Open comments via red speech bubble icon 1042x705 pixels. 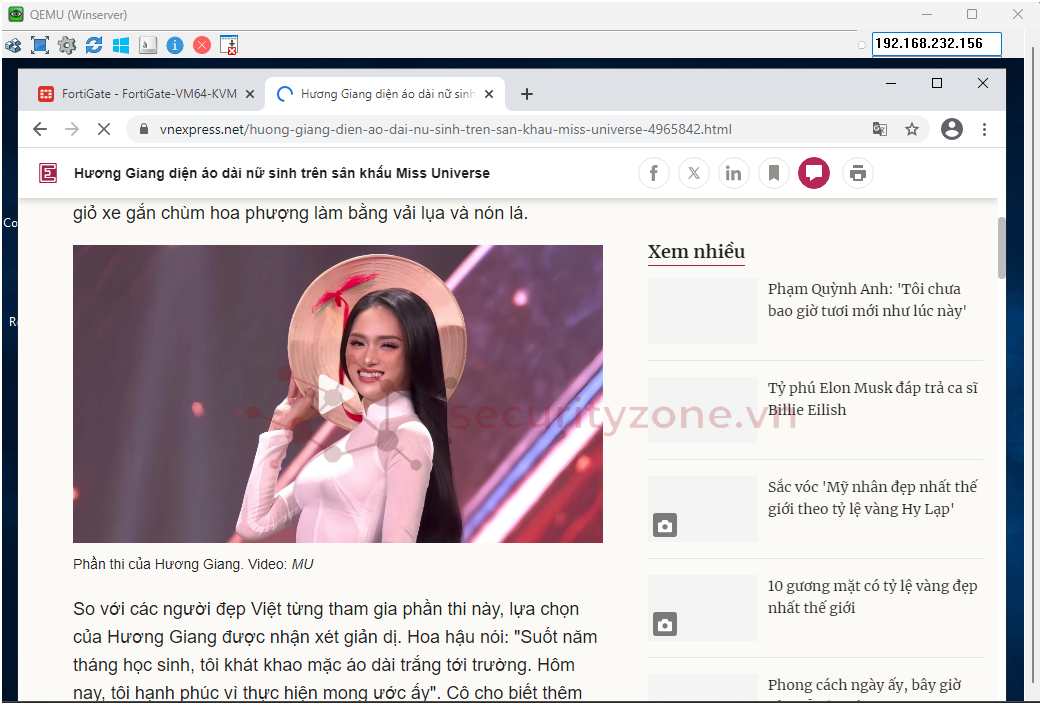pyautogui.click(x=814, y=173)
